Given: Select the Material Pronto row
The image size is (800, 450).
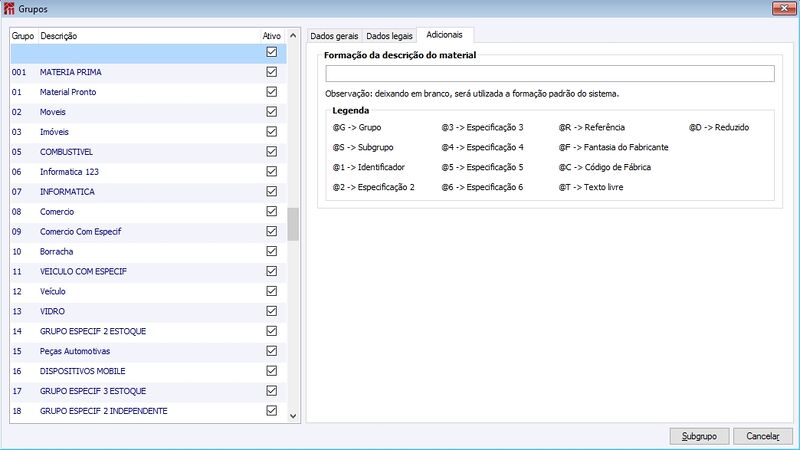Looking at the screenshot, I should coord(148,92).
